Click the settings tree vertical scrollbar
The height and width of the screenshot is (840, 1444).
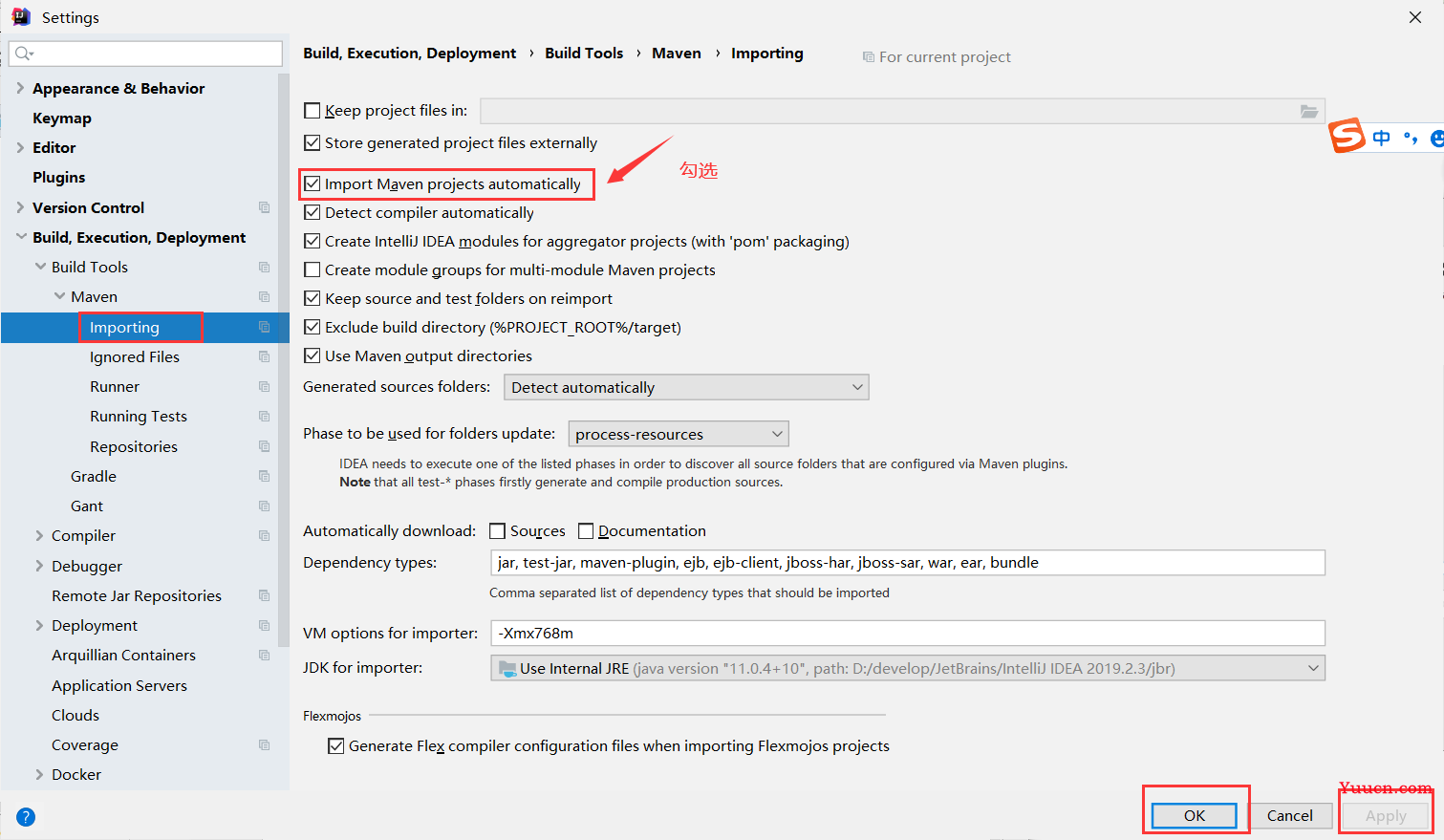coord(284,358)
